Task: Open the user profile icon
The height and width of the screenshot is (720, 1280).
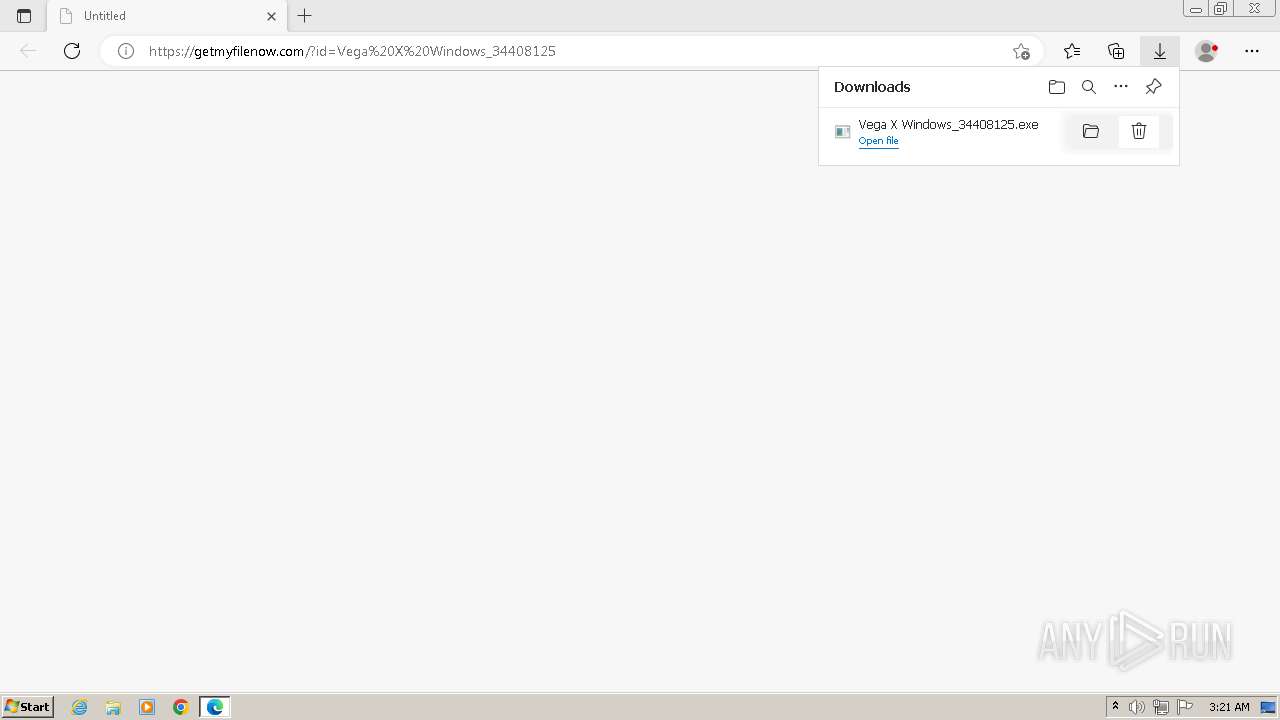Action: (1207, 51)
